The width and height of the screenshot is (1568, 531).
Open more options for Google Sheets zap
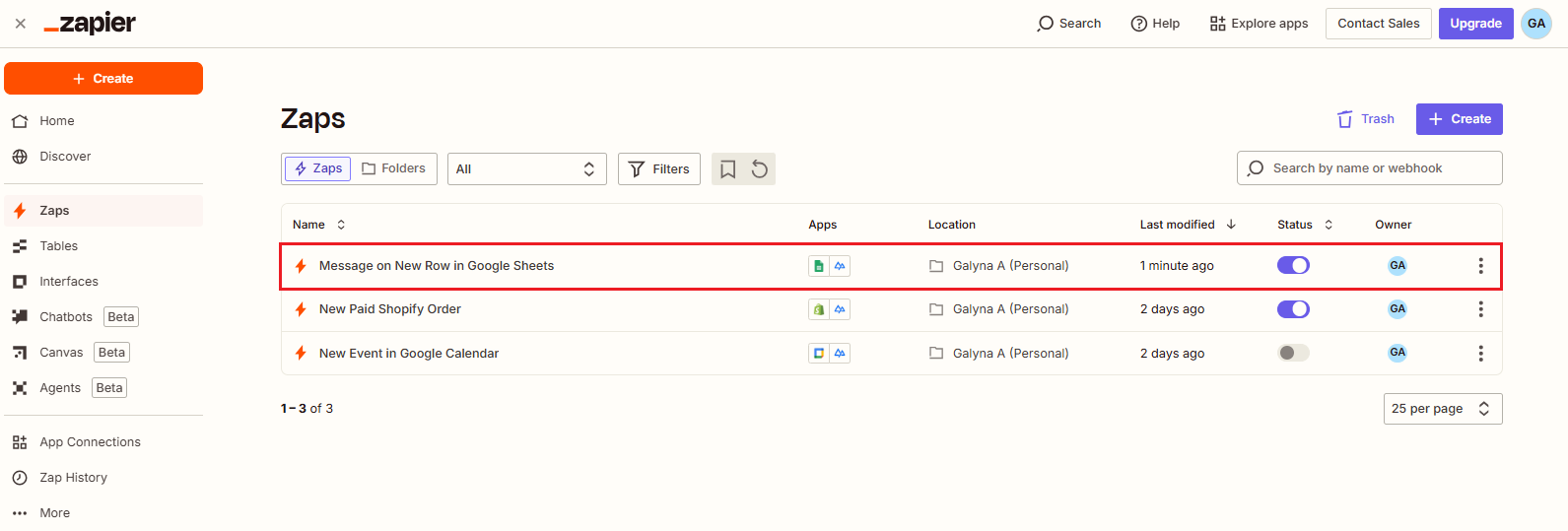[x=1480, y=266]
